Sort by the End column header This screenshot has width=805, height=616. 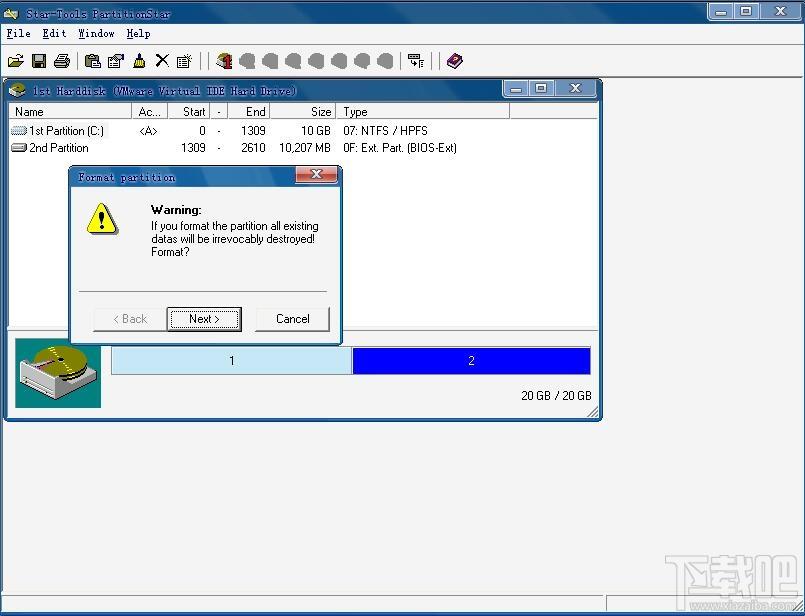coord(249,111)
